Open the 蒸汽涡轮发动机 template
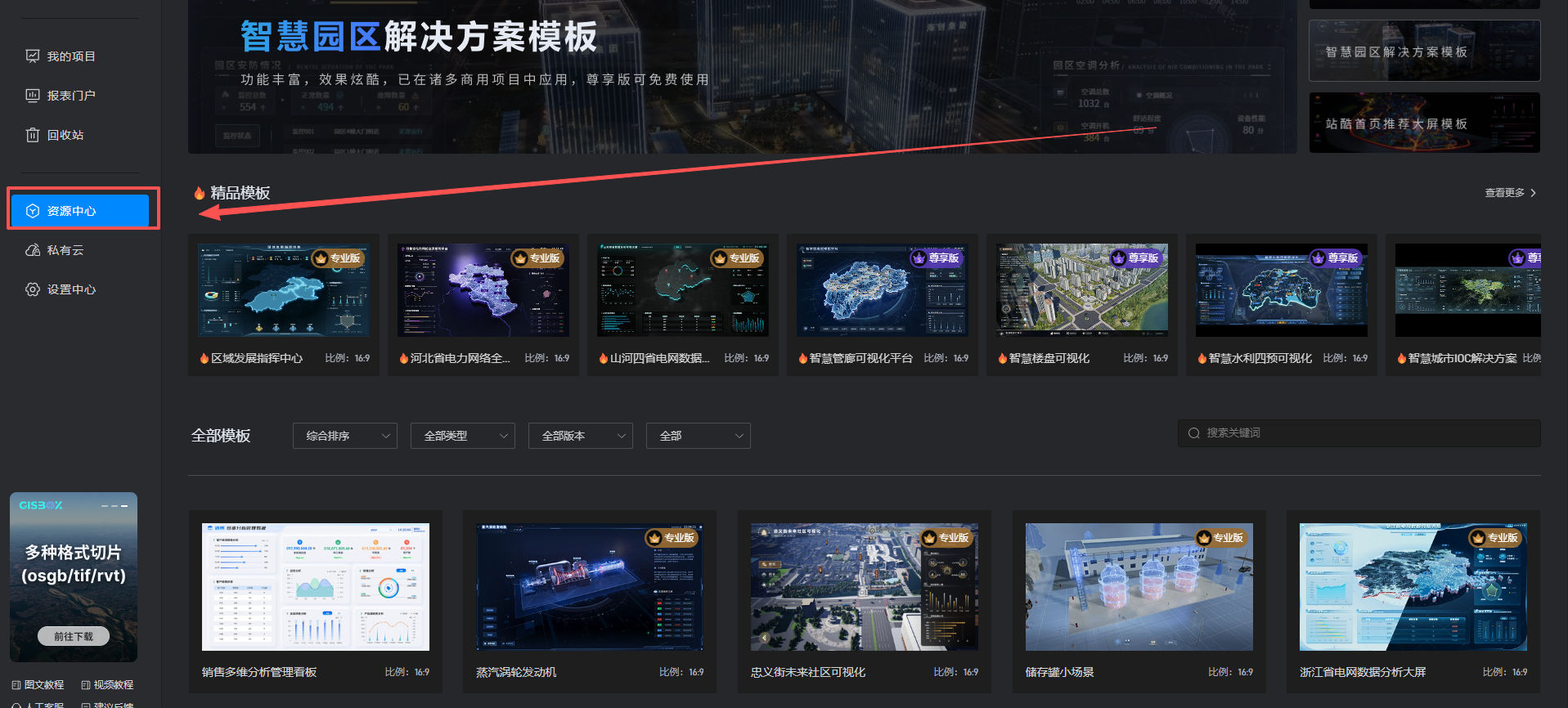This screenshot has height=708, width=1568. [589, 587]
